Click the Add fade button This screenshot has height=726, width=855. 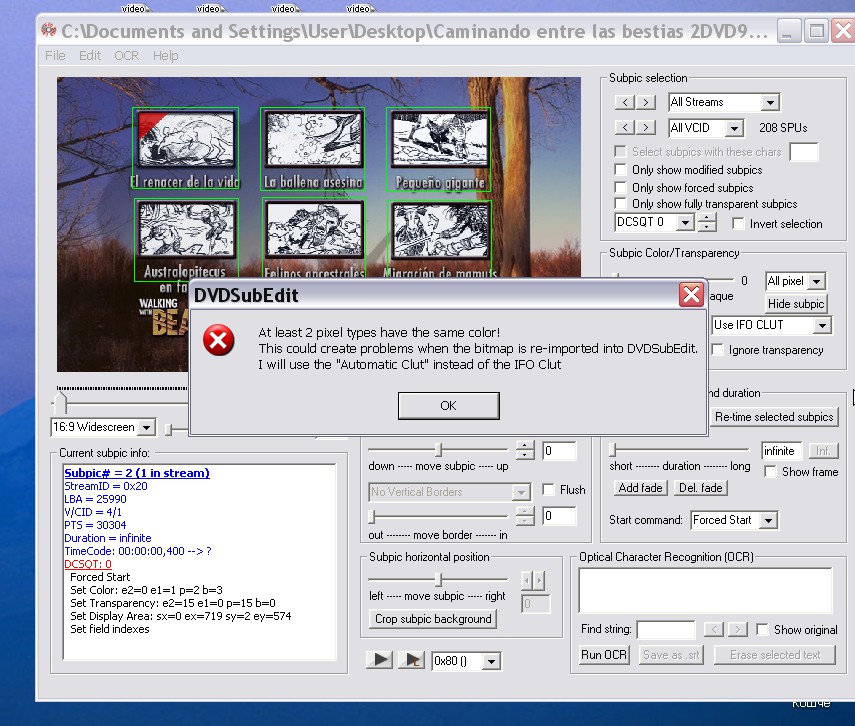pyautogui.click(x=640, y=488)
